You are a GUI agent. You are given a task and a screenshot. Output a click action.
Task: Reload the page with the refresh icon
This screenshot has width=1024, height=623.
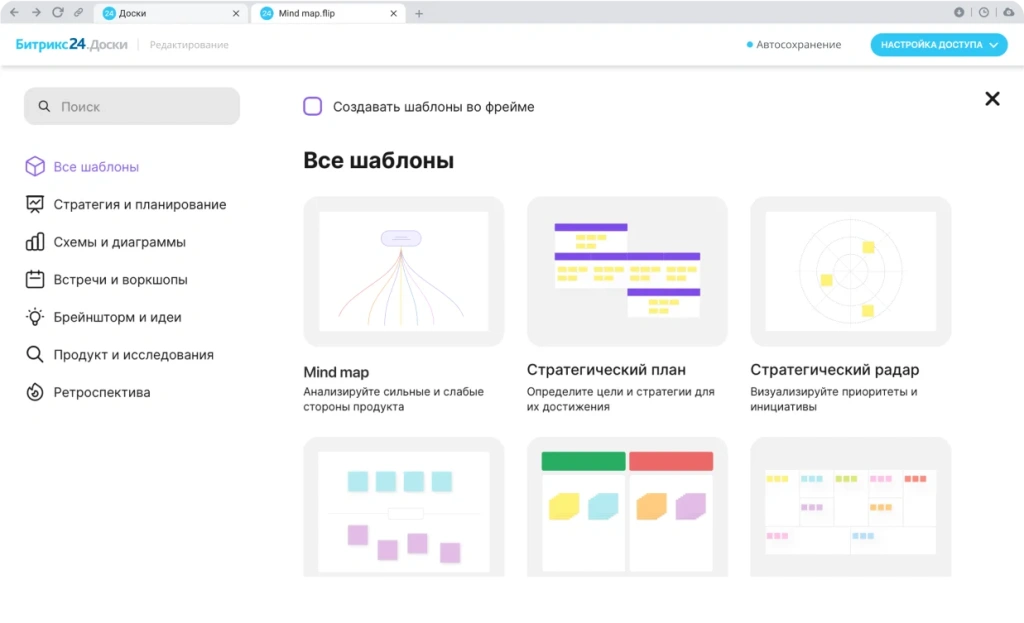click(57, 13)
